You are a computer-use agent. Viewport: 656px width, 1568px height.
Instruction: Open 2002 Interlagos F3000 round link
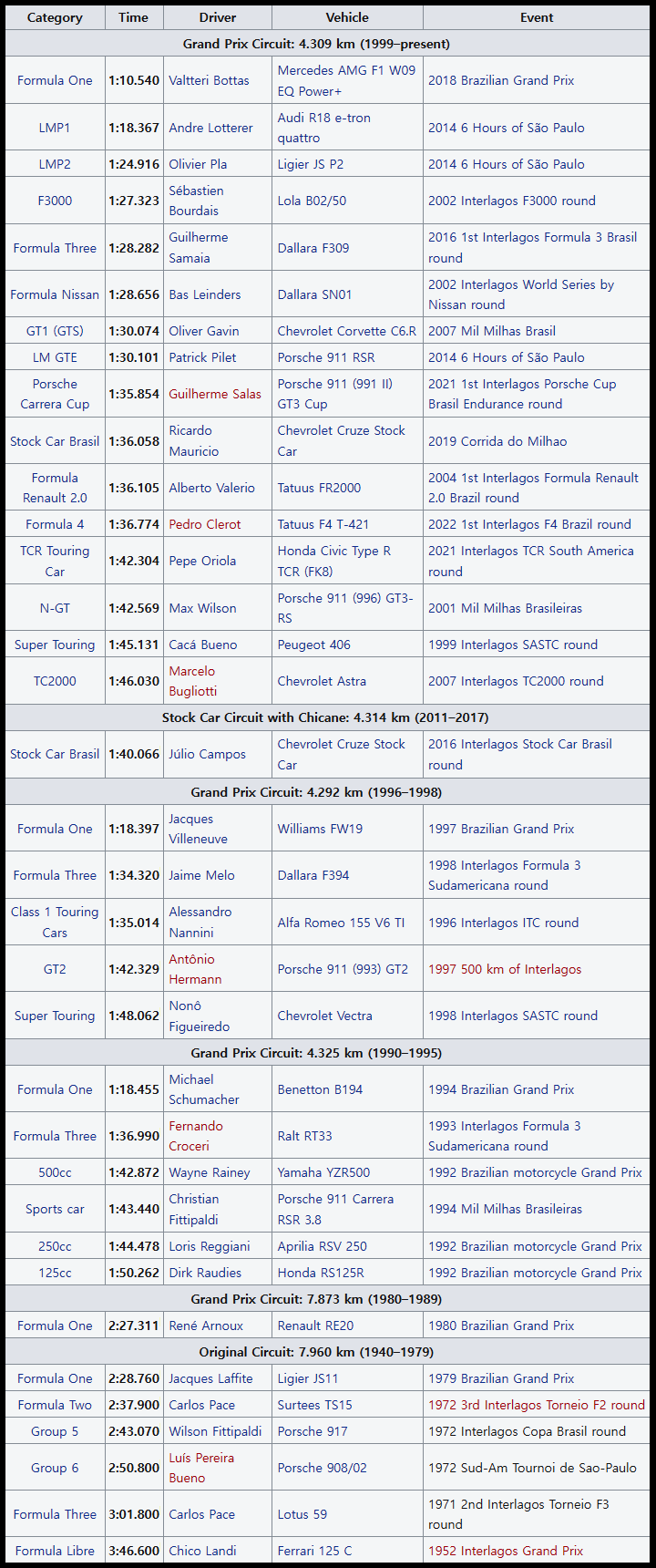click(512, 201)
